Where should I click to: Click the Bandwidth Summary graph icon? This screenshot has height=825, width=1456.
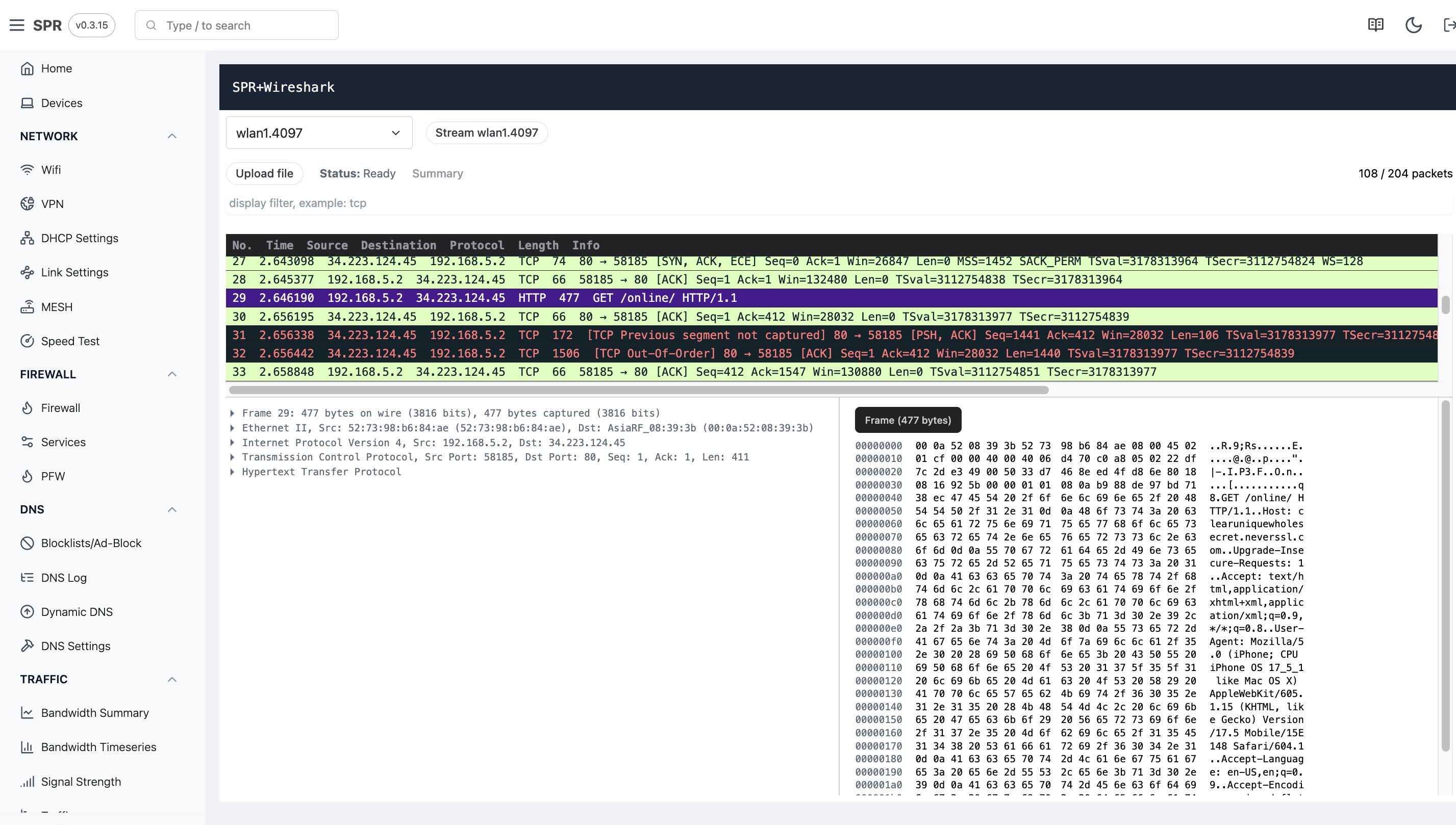pos(26,712)
